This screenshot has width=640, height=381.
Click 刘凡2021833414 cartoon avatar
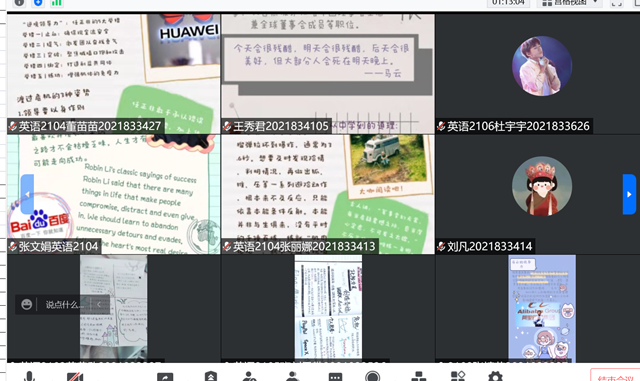tap(542, 186)
